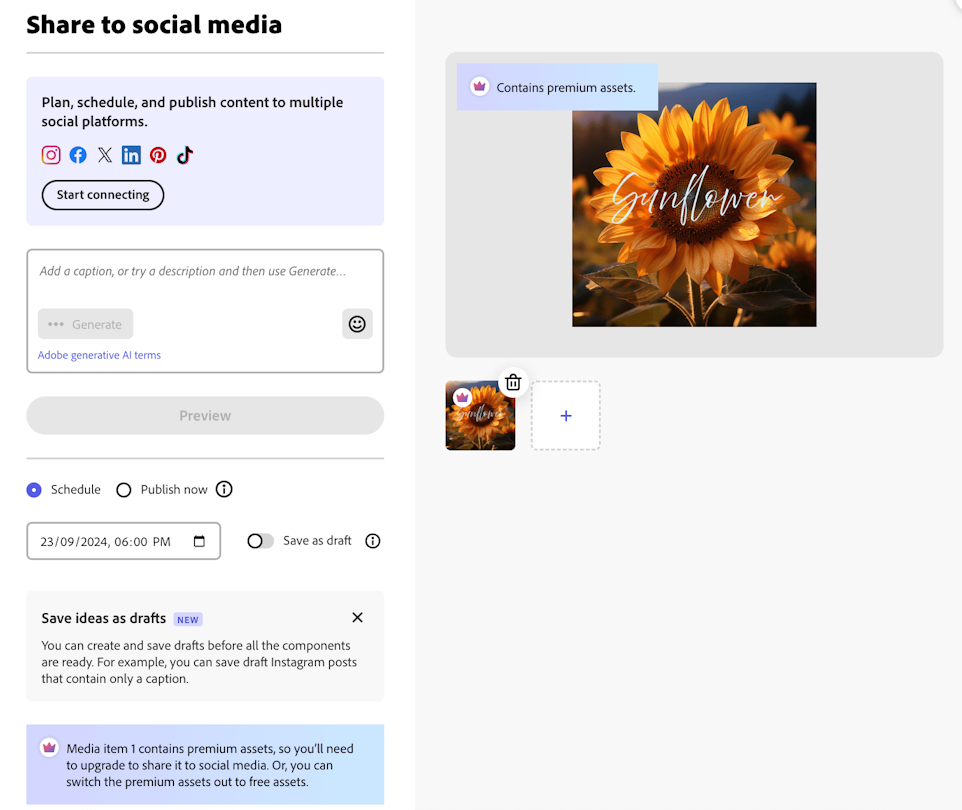Click the Generate caption button
Image resolution: width=962 pixels, height=810 pixels.
[x=85, y=323]
